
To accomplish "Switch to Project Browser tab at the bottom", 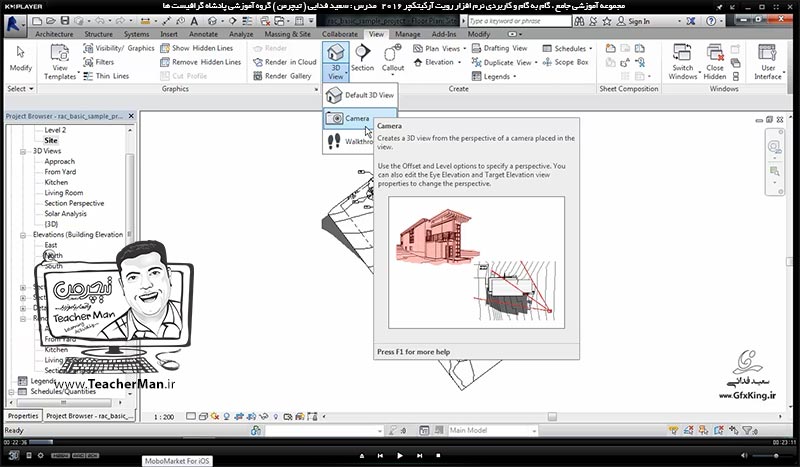I will click(90, 415).
